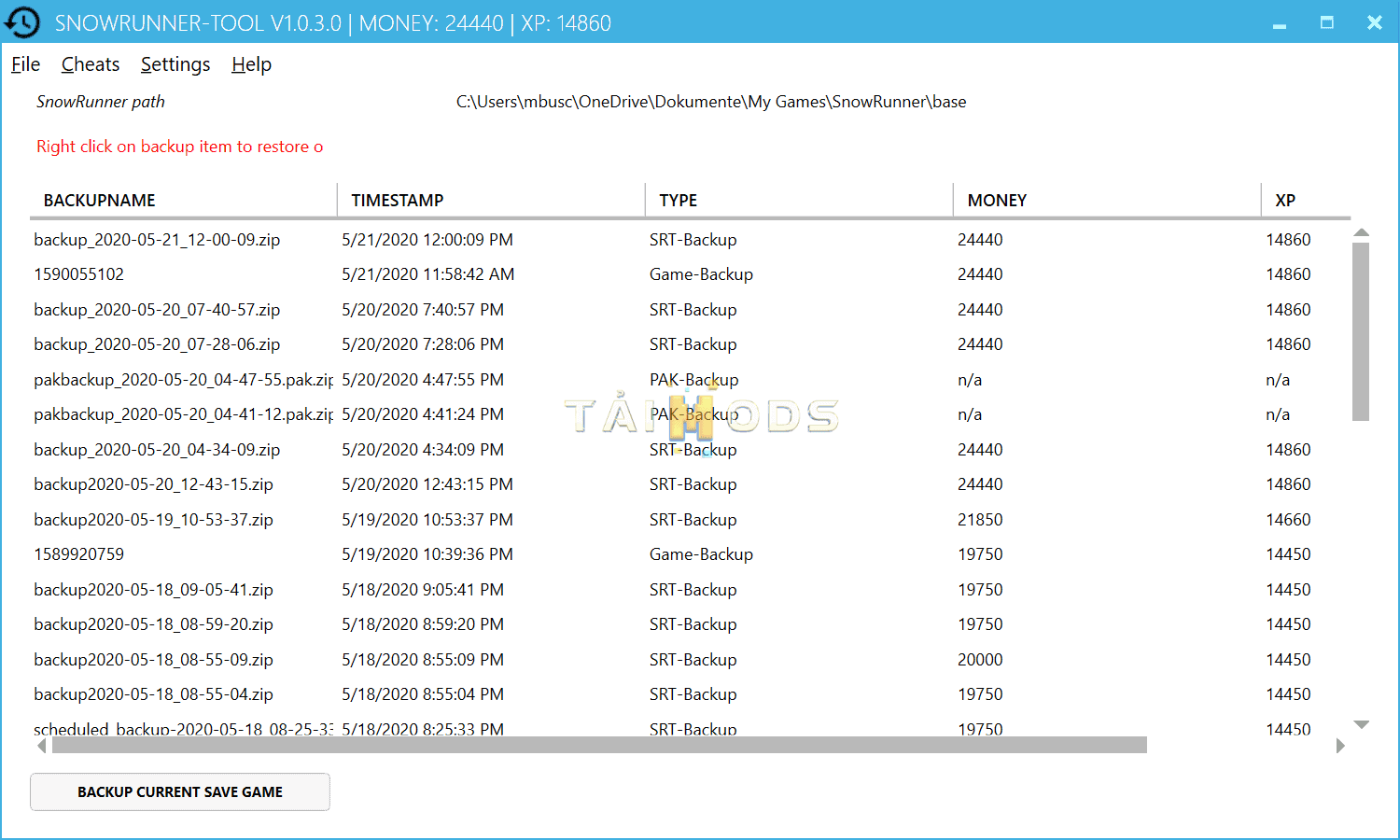Click timestamp 5/18/2020 9:05:41 PM
The image size is (1400, 840).
click(x=423, y=590)
